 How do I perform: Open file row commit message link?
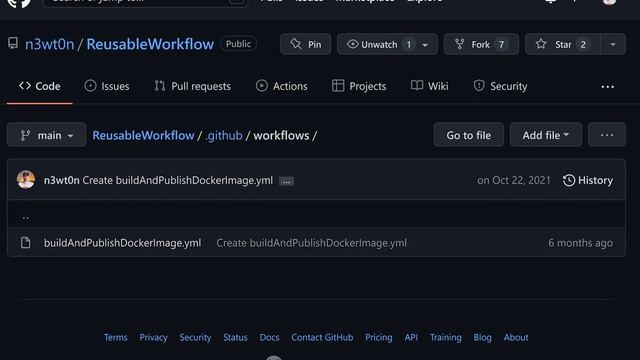(x=311, y=243)
